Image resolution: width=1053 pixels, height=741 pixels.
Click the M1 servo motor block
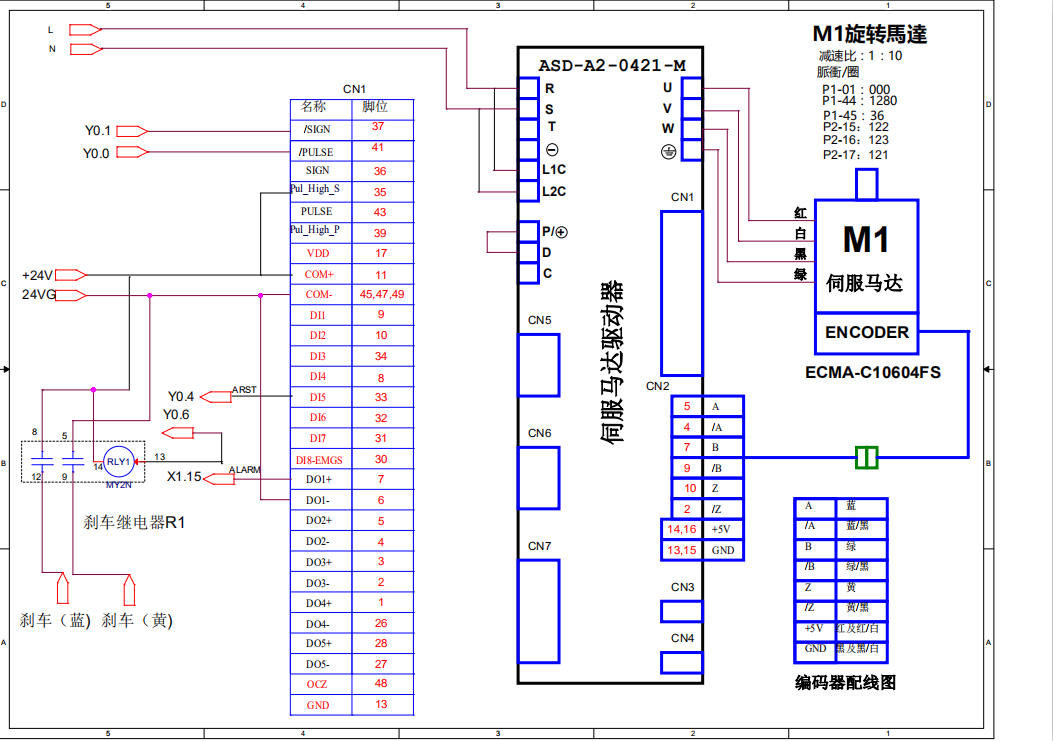click(x=866, y=256)
